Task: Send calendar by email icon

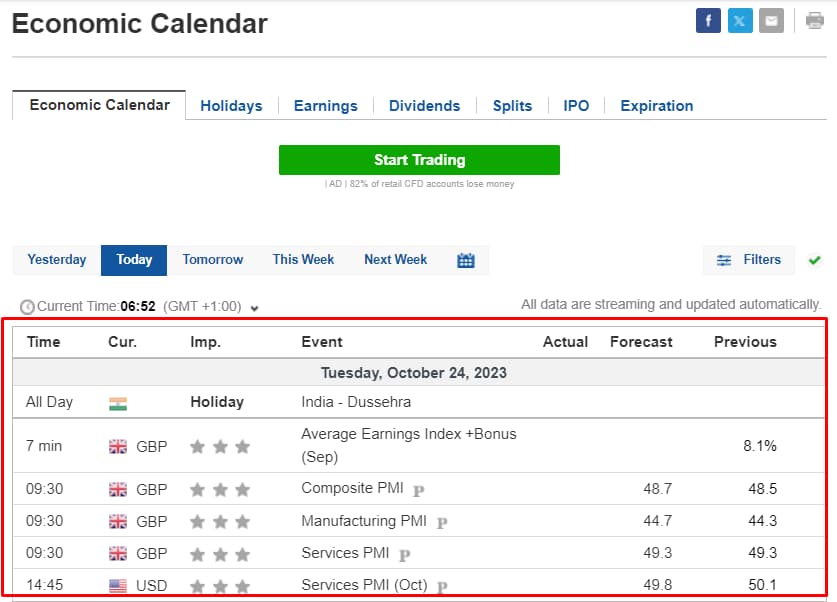Action: pos(771,21)
